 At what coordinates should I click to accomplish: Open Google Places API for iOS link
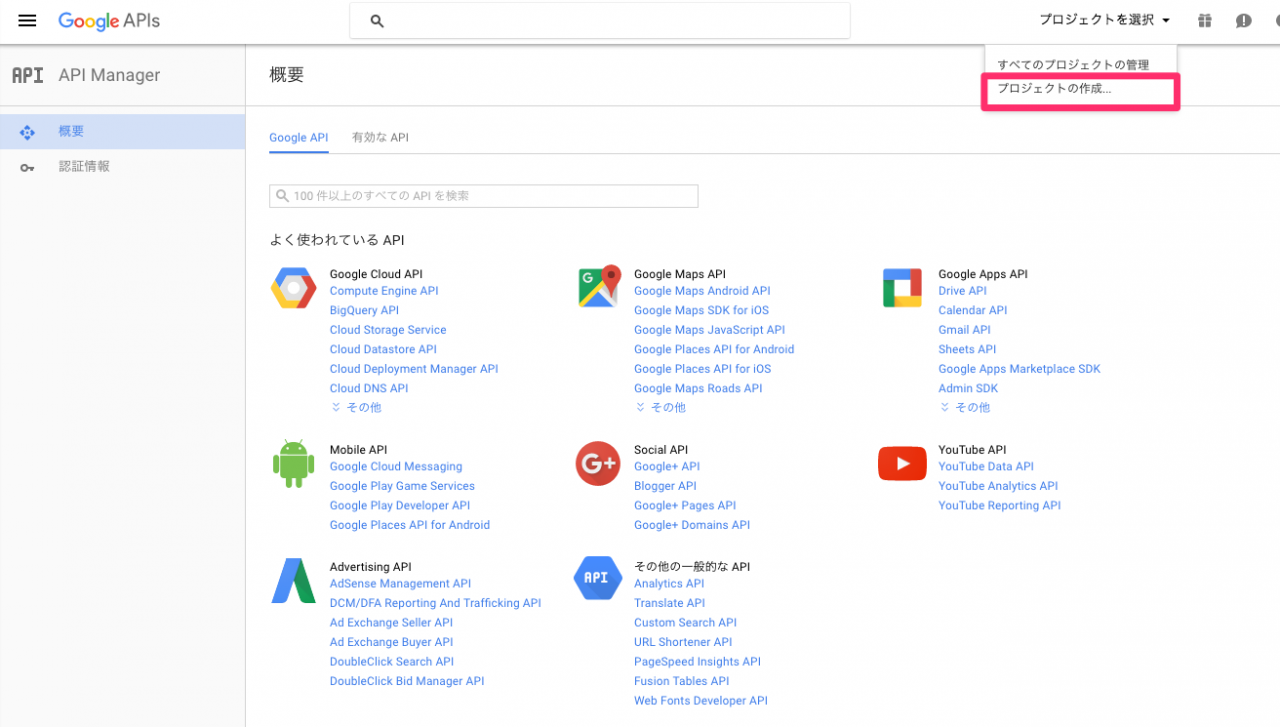[702, 369]
